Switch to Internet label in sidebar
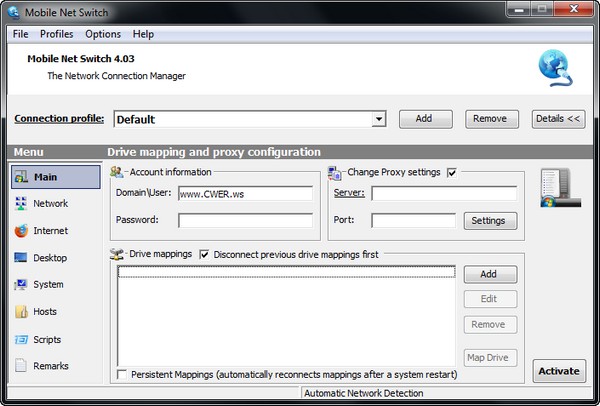The height and width of the screenshot is (406, 600). pos(51,231)
